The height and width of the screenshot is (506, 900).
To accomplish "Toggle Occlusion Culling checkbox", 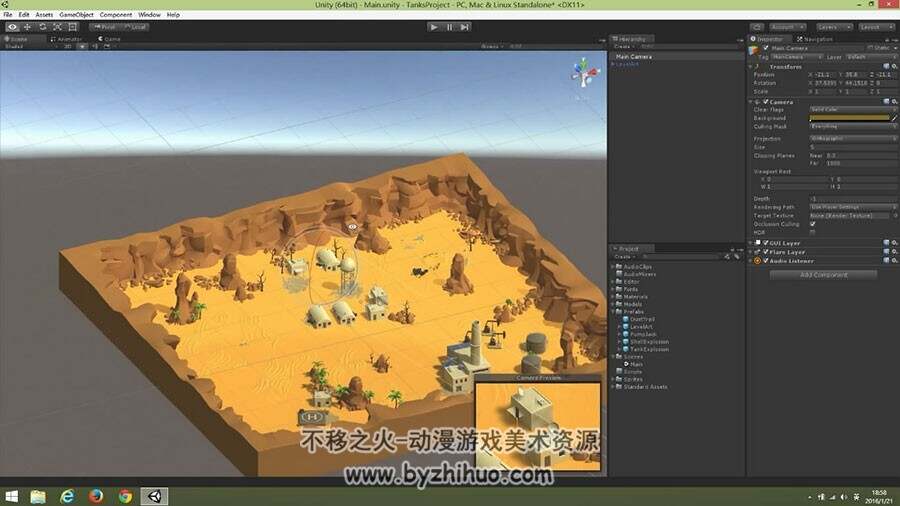I will coord(813,224).
